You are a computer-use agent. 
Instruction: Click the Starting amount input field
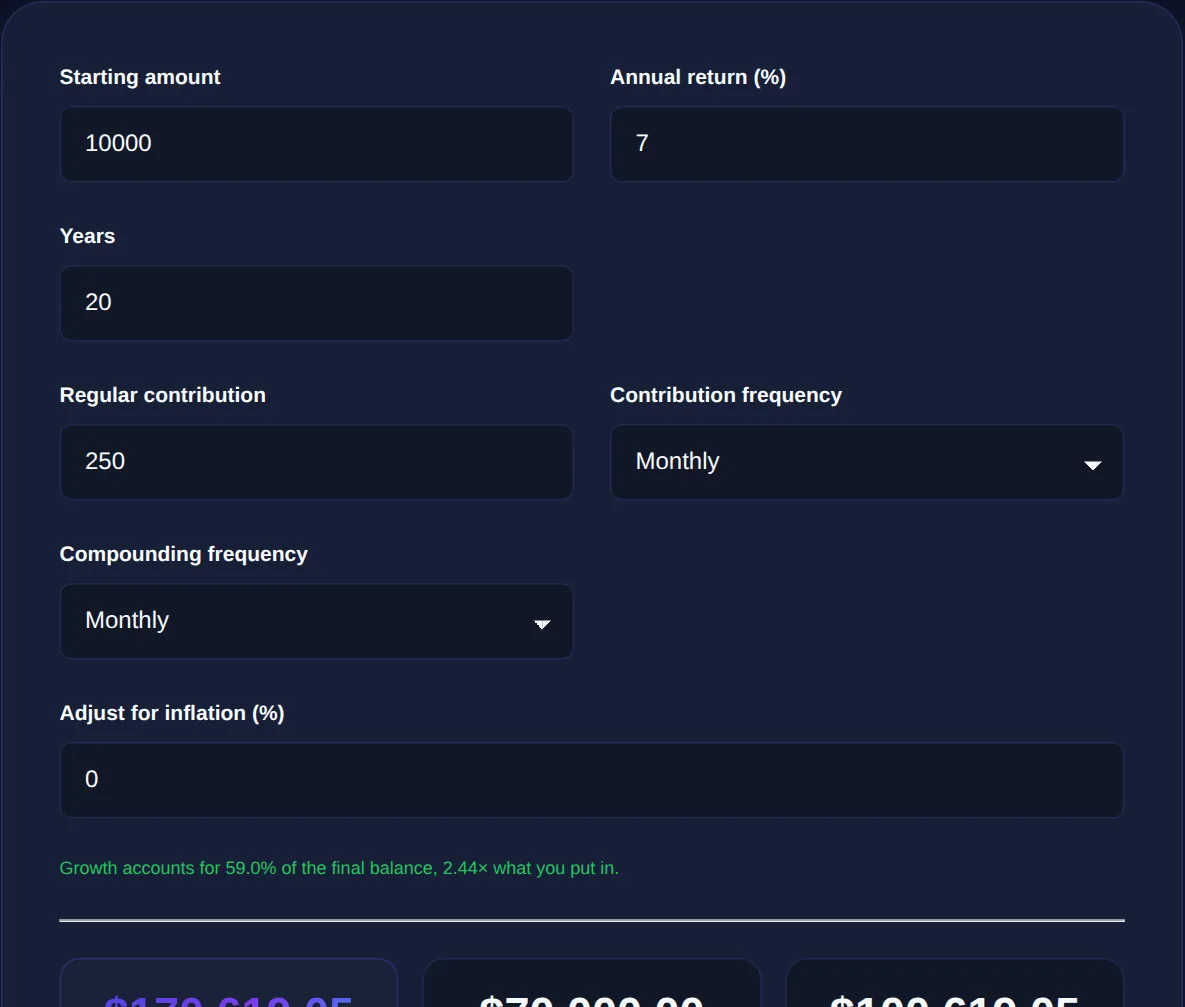316,144
